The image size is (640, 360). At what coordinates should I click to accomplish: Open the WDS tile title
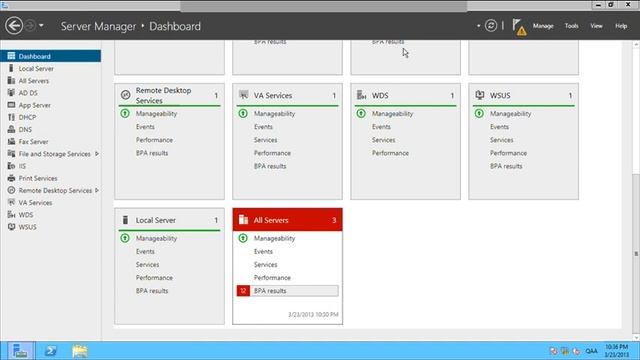click(380, 96)
